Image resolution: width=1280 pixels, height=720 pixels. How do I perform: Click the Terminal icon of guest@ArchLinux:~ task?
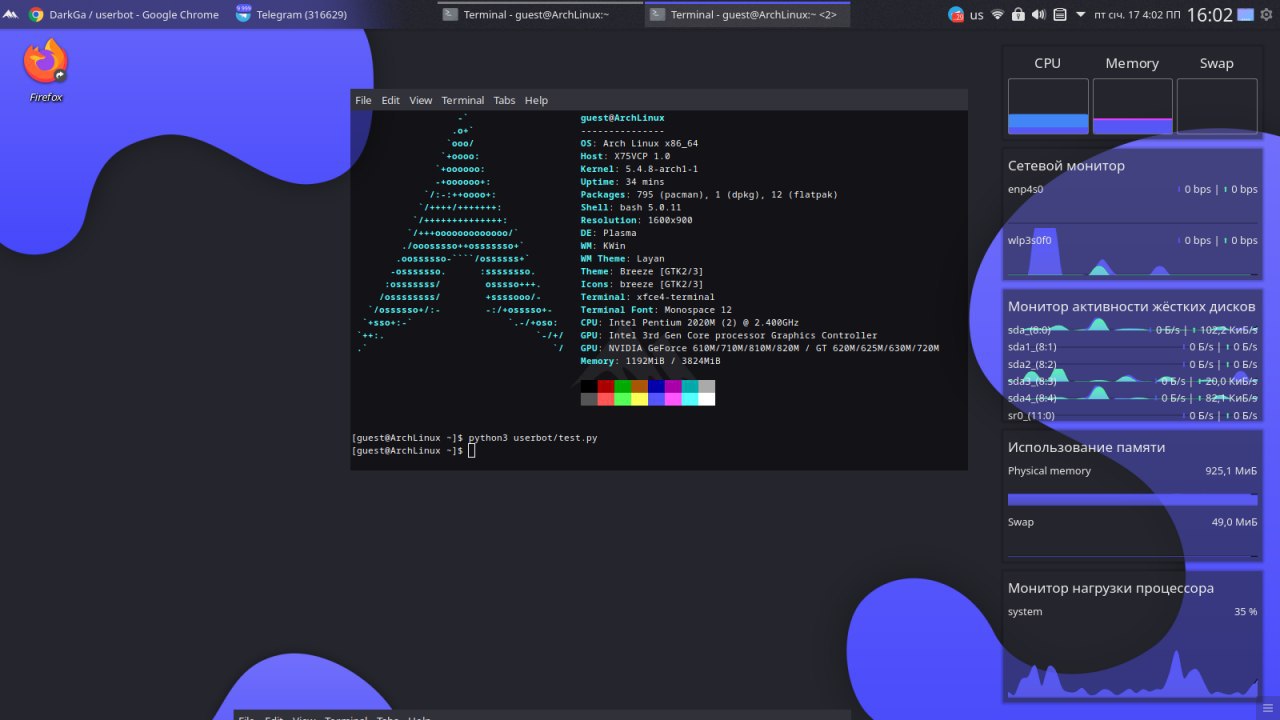tap(451, 15)
